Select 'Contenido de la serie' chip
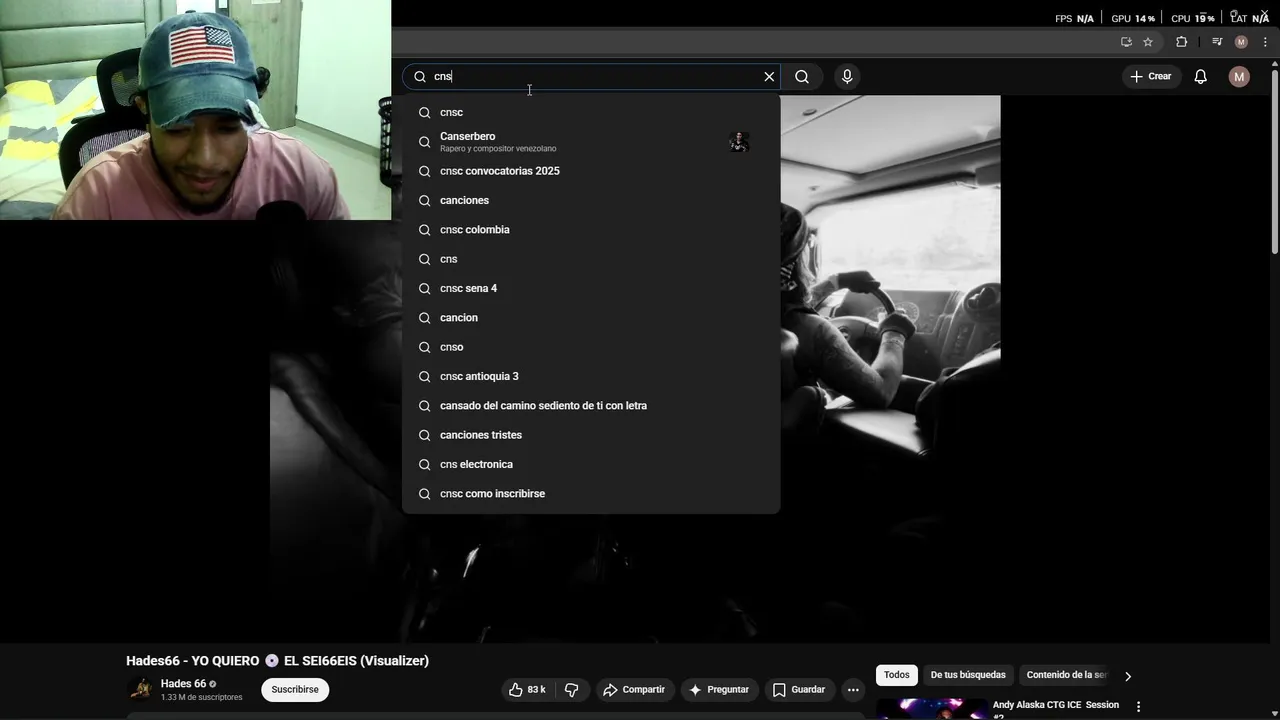1280x720 pixels. click(x=1066, y=675)
